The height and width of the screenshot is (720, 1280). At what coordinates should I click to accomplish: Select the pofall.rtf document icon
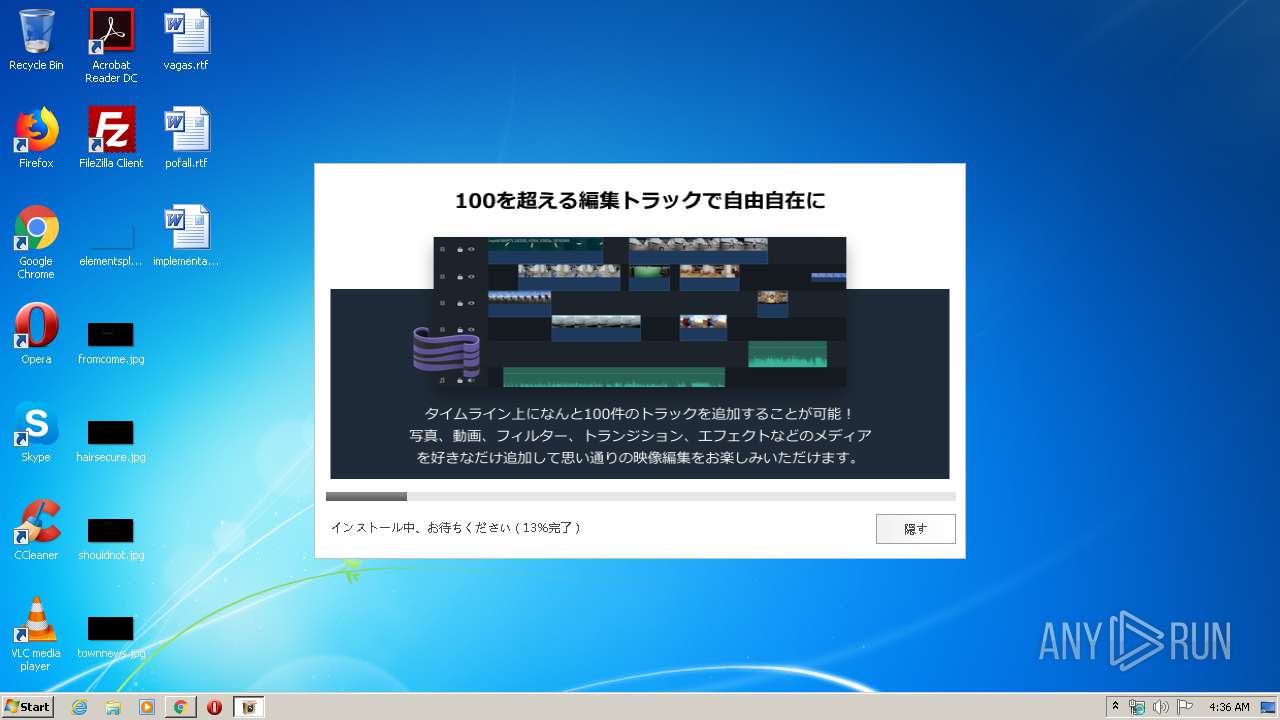[x=186, y=138]
